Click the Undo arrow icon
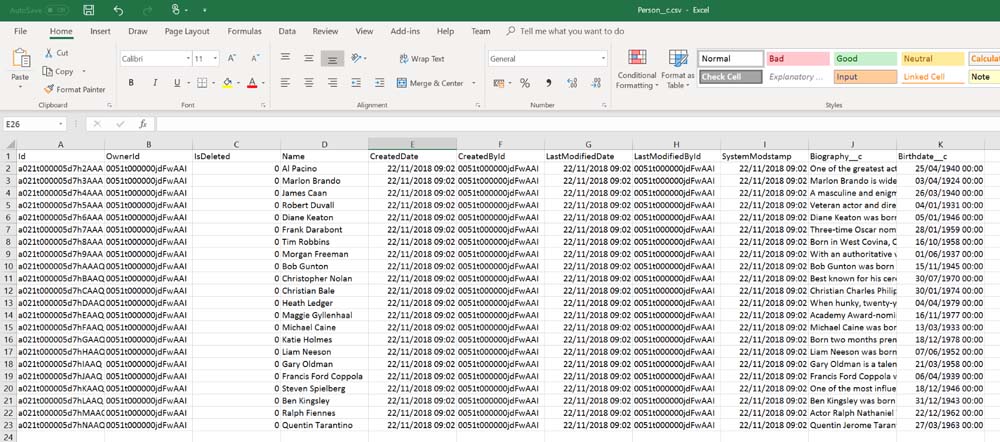This screenshot has height=442, width=1000. click(x=119, y=10)
